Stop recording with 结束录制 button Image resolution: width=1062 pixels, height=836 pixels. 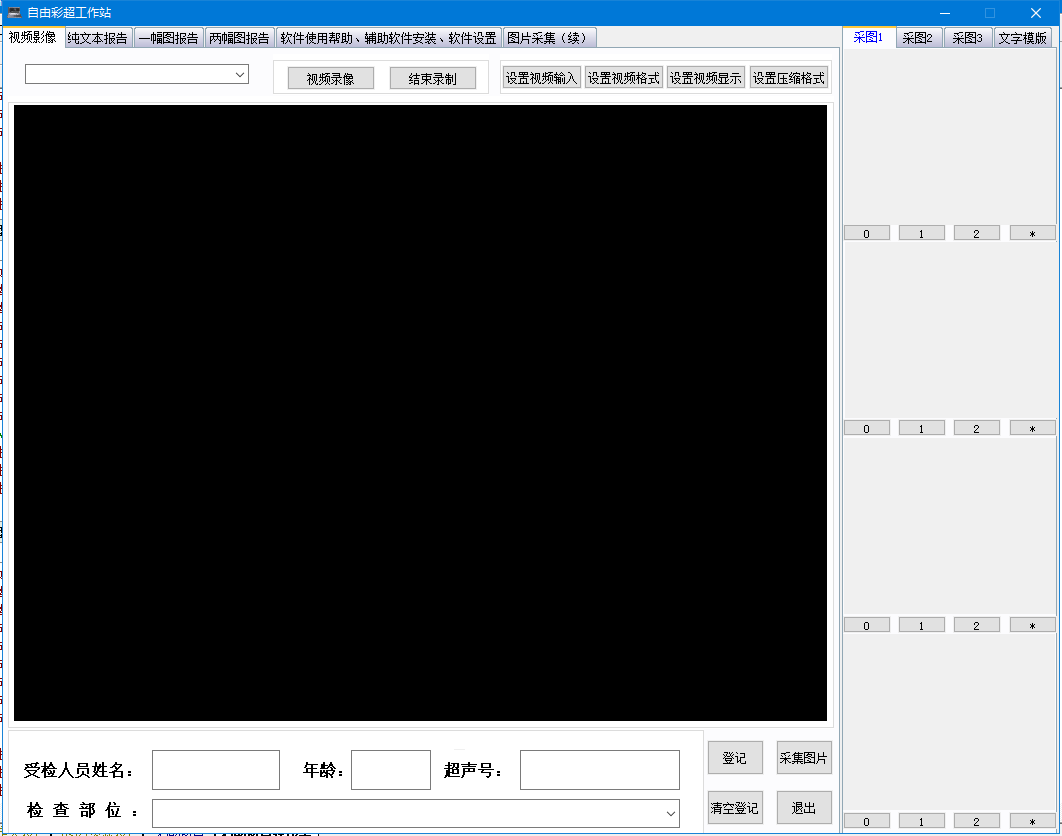433,79
